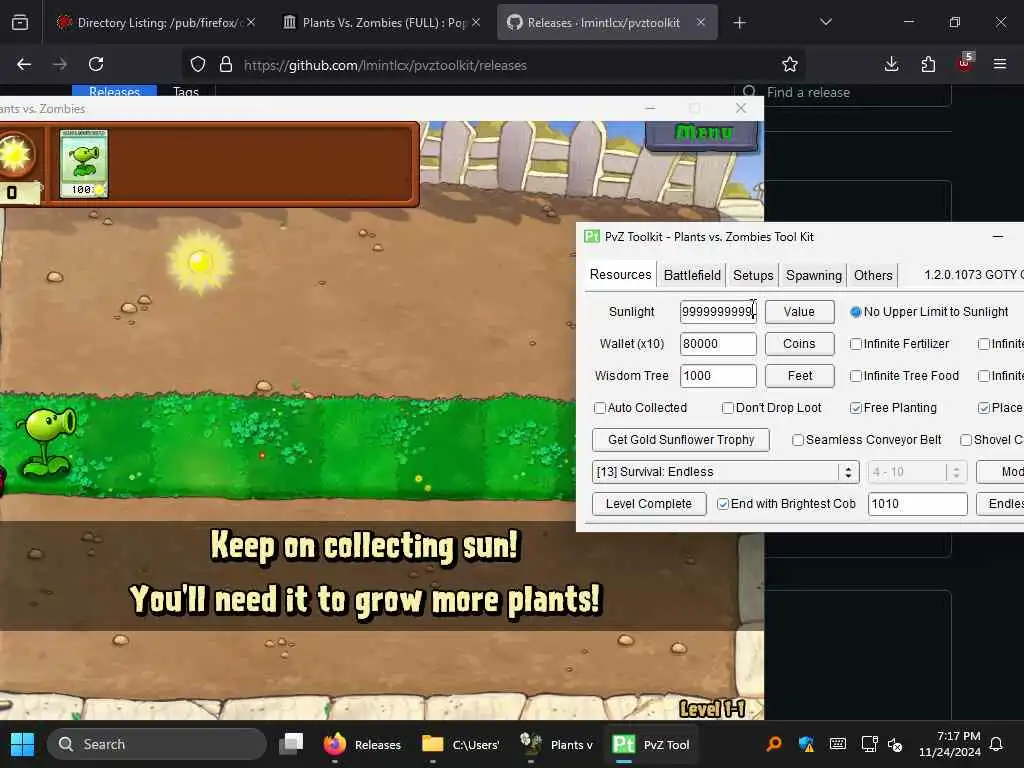Show site security lock information

pyautogui.click(x=226, y=65)
